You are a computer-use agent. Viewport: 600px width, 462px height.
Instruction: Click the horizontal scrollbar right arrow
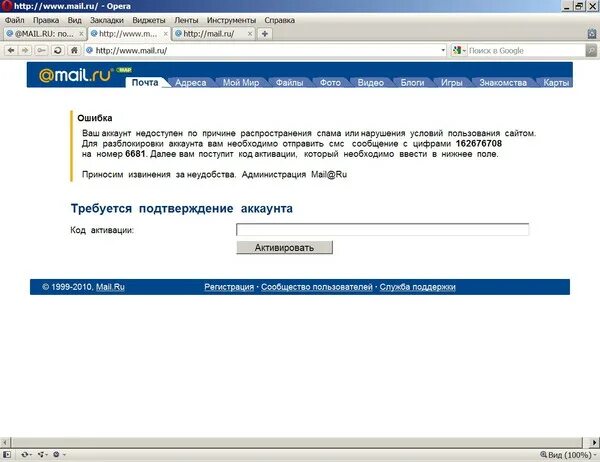pyautogui.click(x=594, y=442)
